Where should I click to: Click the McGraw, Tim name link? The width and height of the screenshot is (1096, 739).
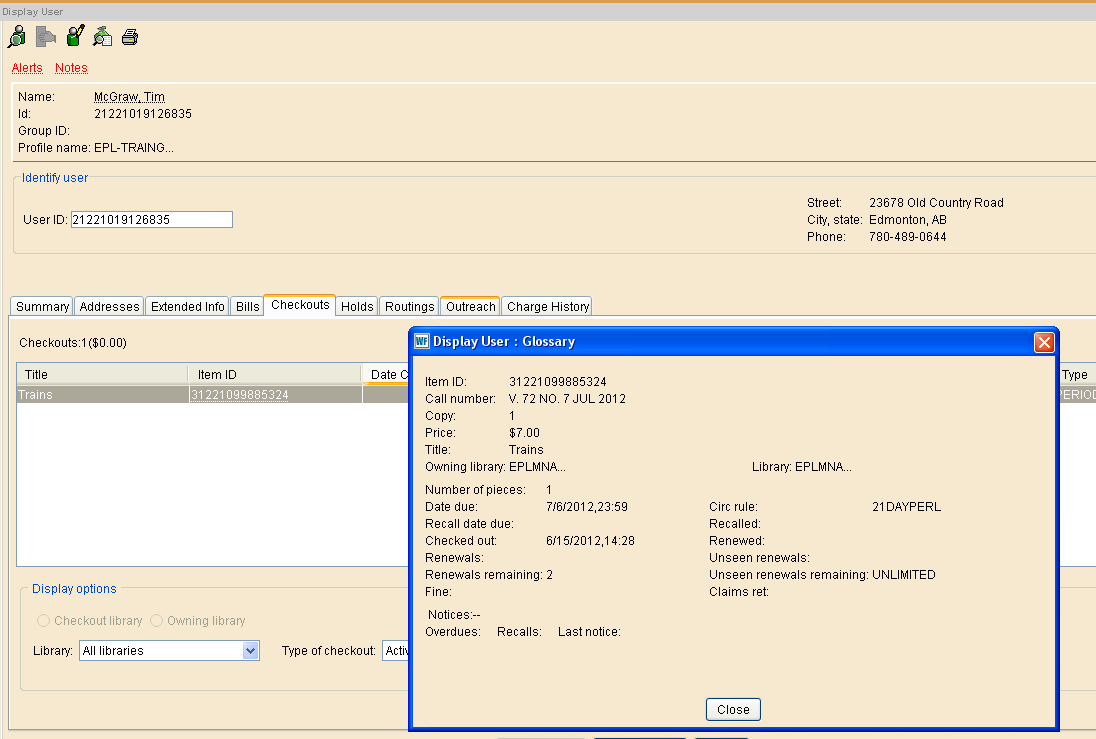(129, 97)
